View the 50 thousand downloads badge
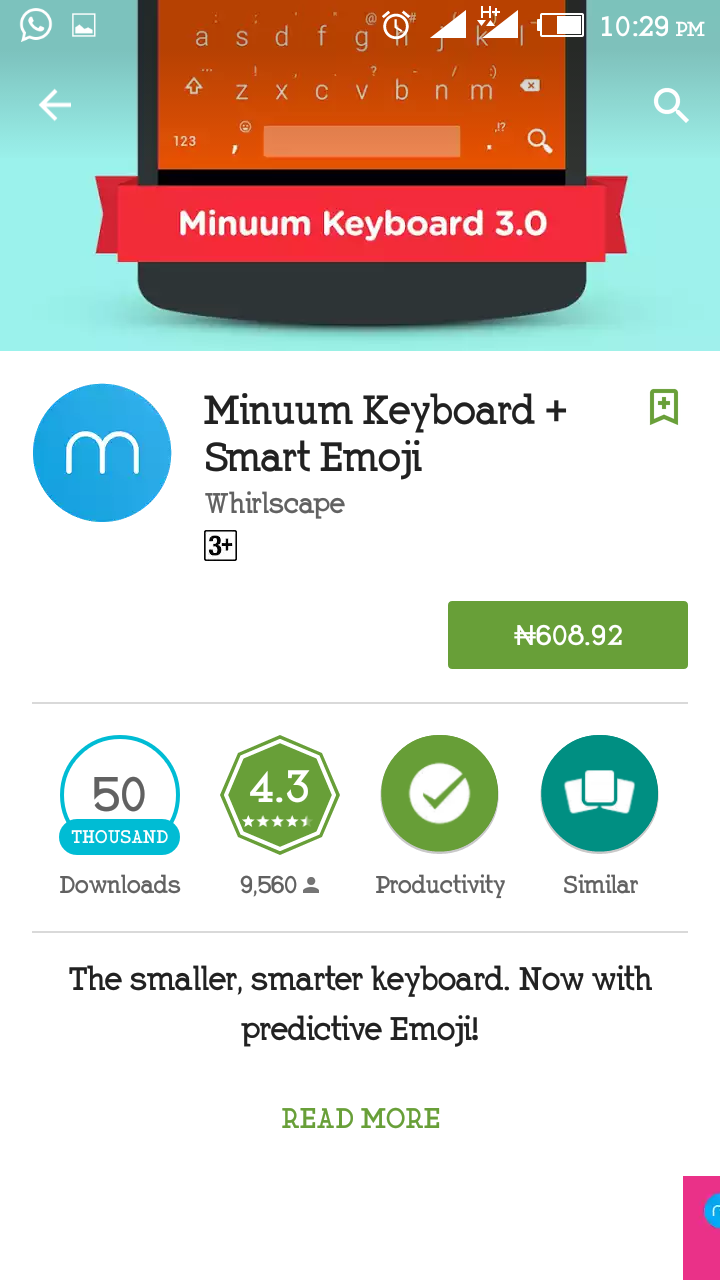 click(120, 795)
